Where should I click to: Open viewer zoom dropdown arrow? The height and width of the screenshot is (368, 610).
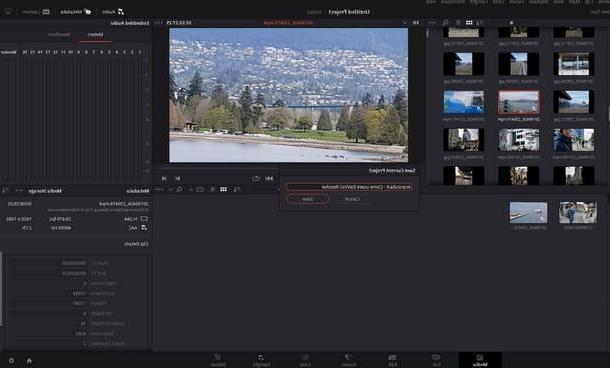point(405,23)
